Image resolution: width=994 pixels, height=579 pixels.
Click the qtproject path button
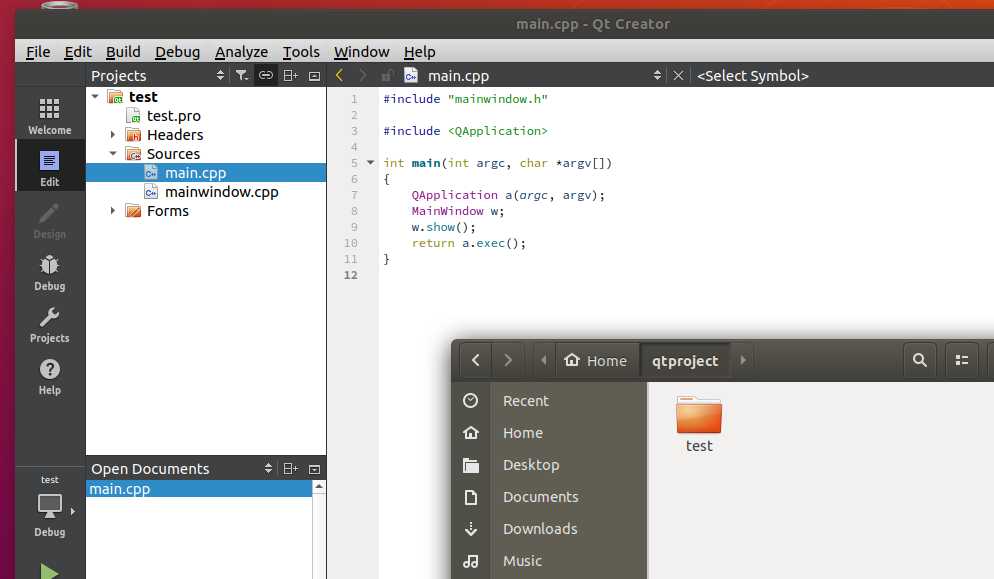point(685,360)
